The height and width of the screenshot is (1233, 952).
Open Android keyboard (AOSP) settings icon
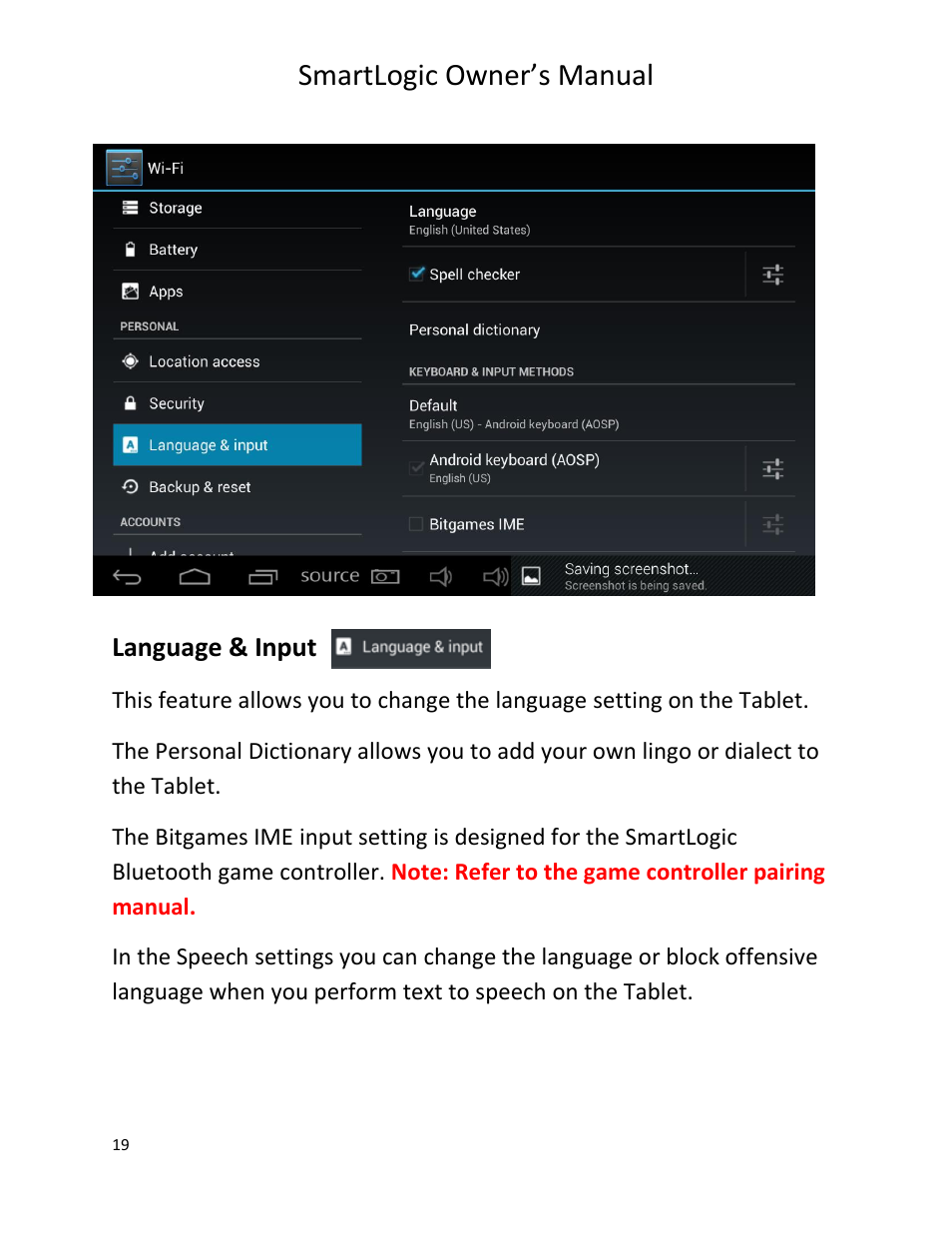[772, 468]
